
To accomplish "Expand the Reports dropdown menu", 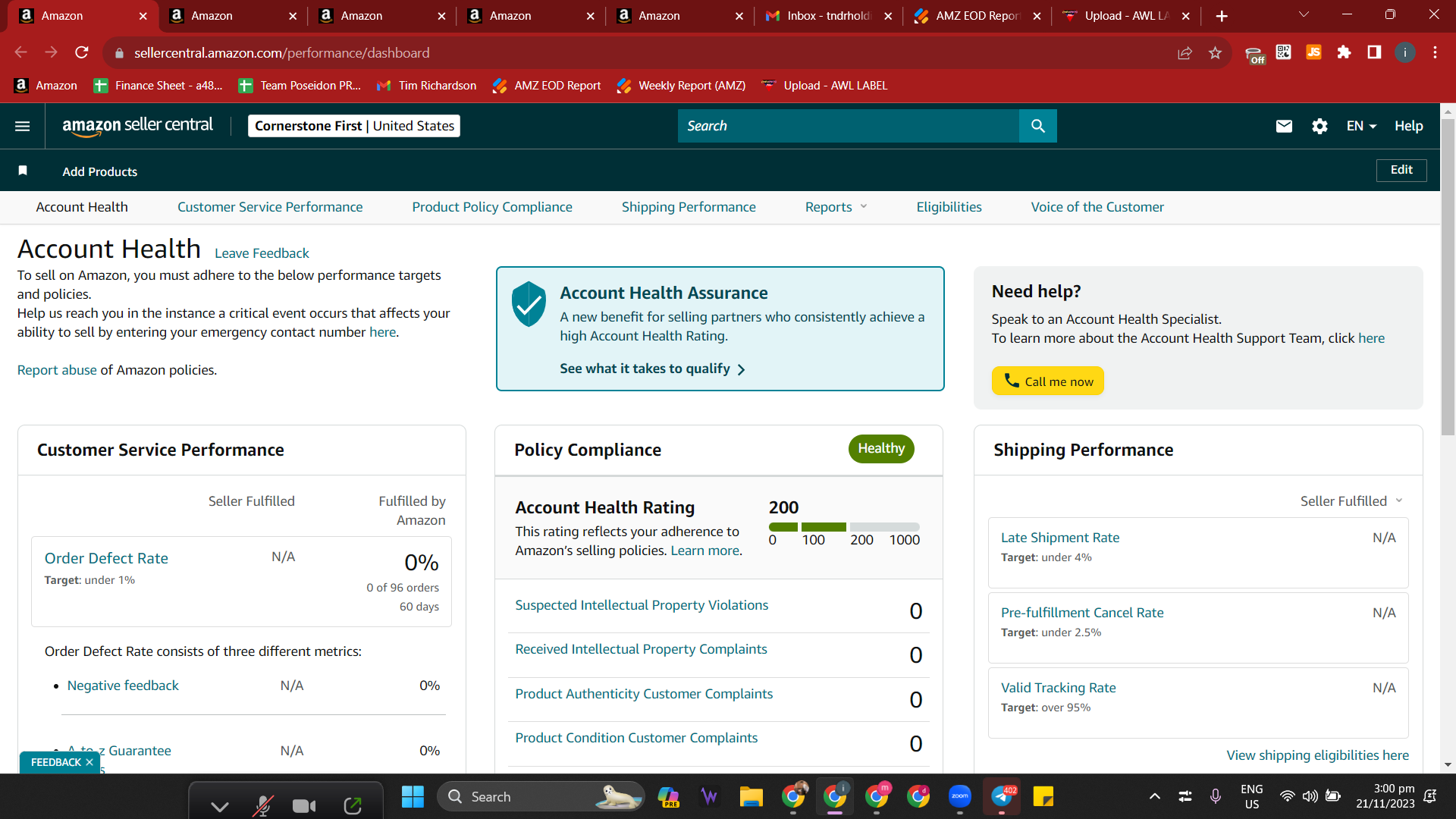I will point(836,207).
